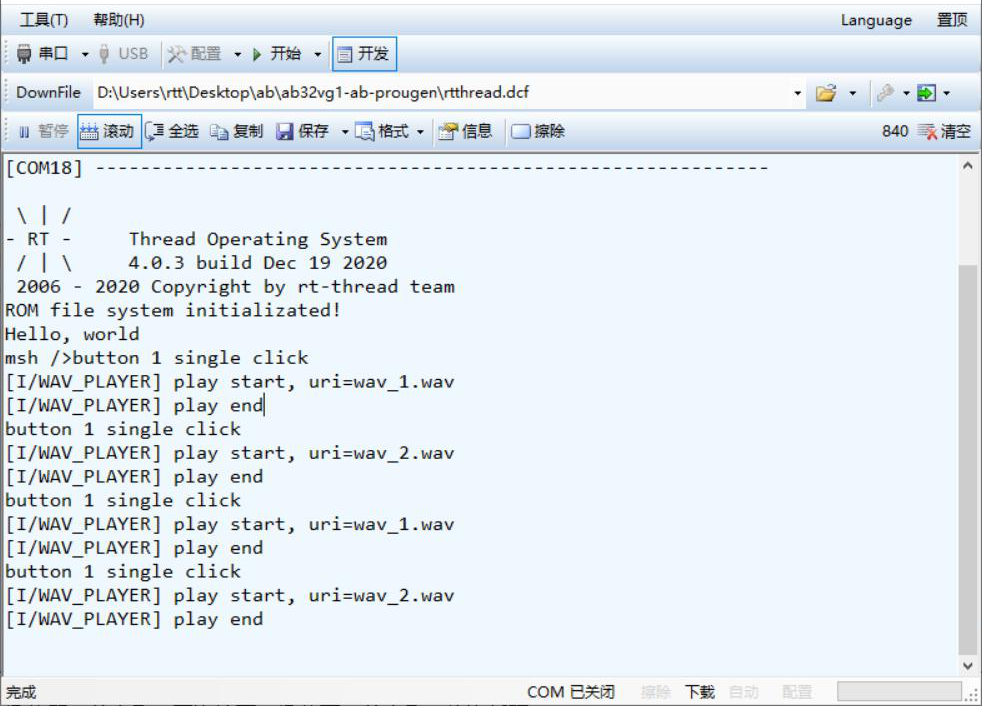Click the DownFile path input field
The image size is (982, 706).
point(442,93)
